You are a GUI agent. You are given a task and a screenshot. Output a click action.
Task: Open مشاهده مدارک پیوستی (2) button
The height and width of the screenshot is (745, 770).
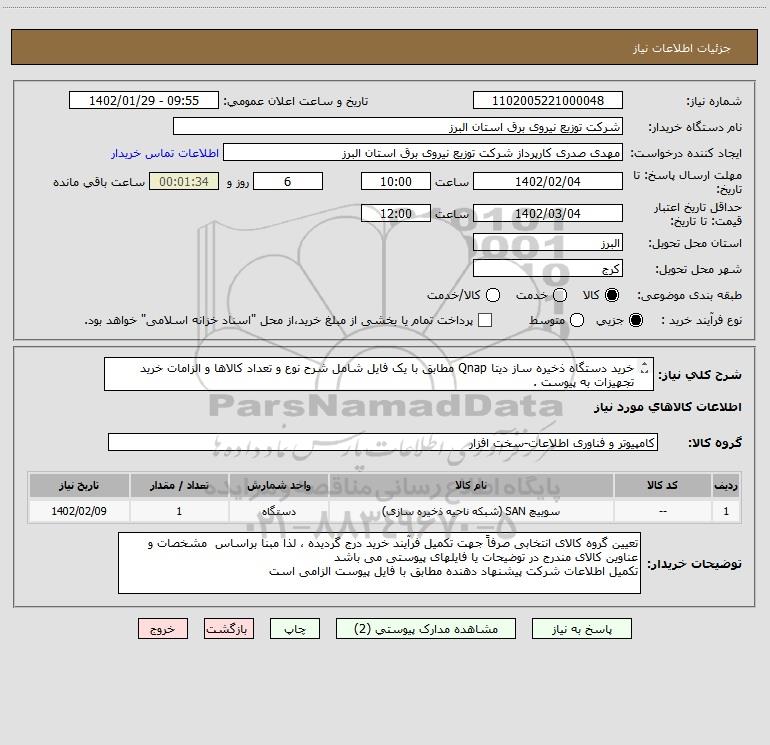click(x=426, y=629)
